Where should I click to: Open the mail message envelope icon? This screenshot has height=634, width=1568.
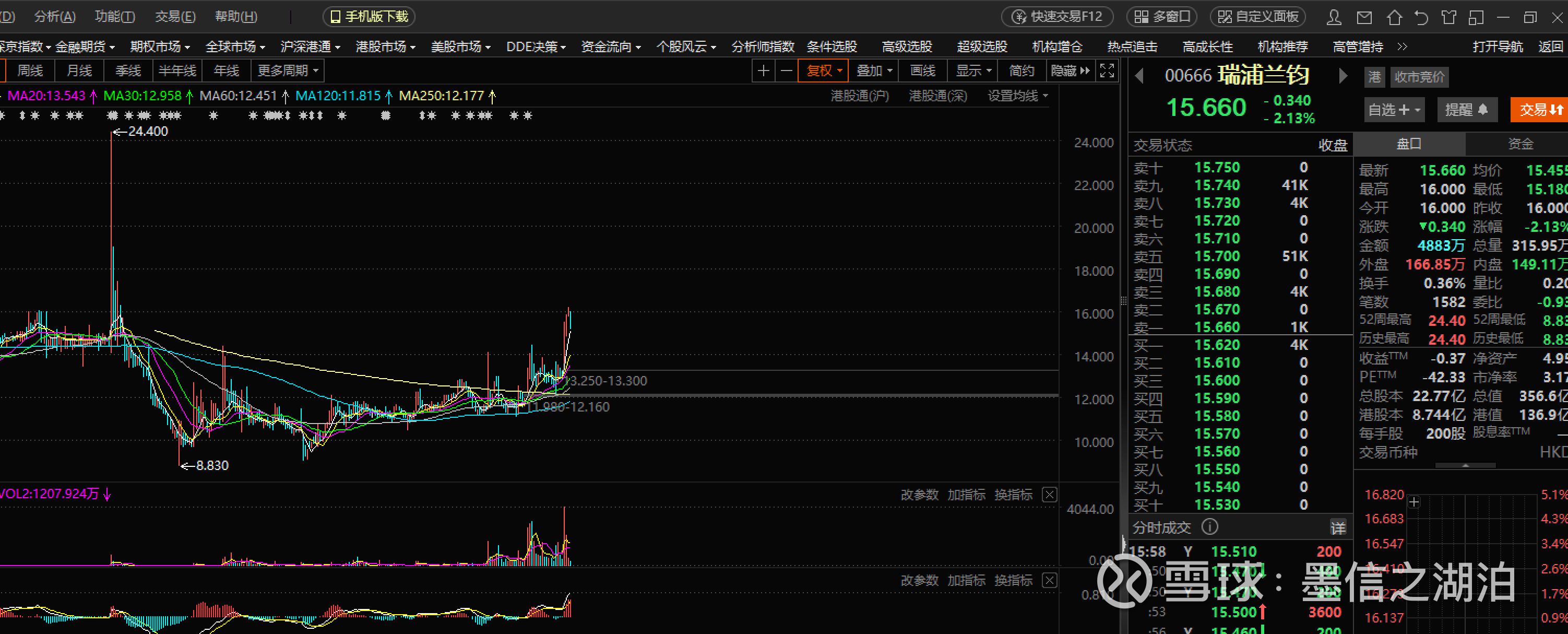(1364, 17)
